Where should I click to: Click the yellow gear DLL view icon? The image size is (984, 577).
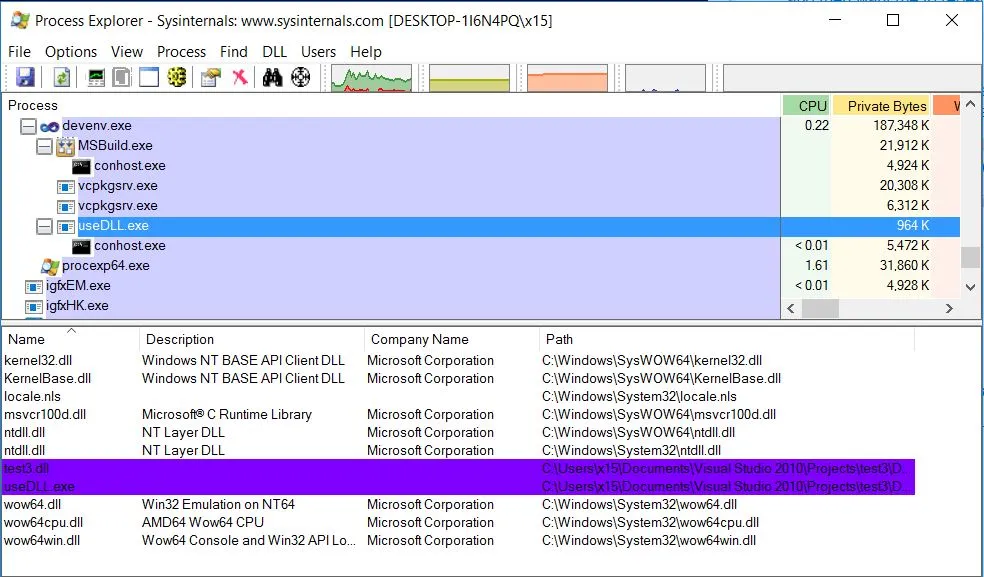[x=177, y=77]
